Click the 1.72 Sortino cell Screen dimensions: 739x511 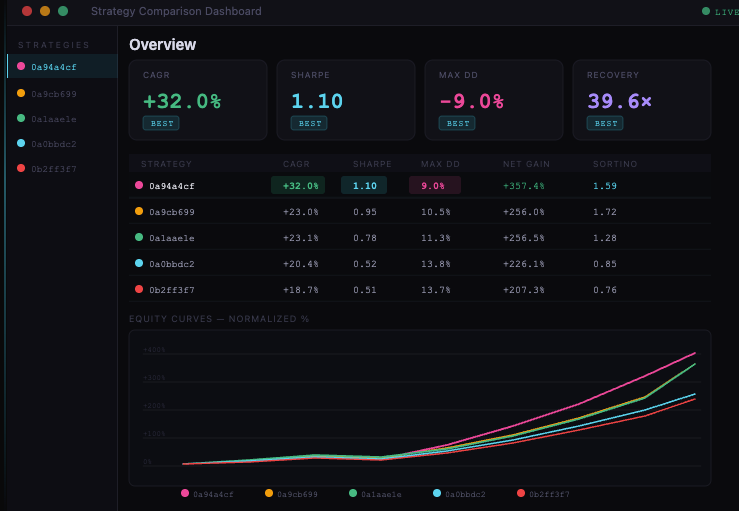click(x=605, y=212)
